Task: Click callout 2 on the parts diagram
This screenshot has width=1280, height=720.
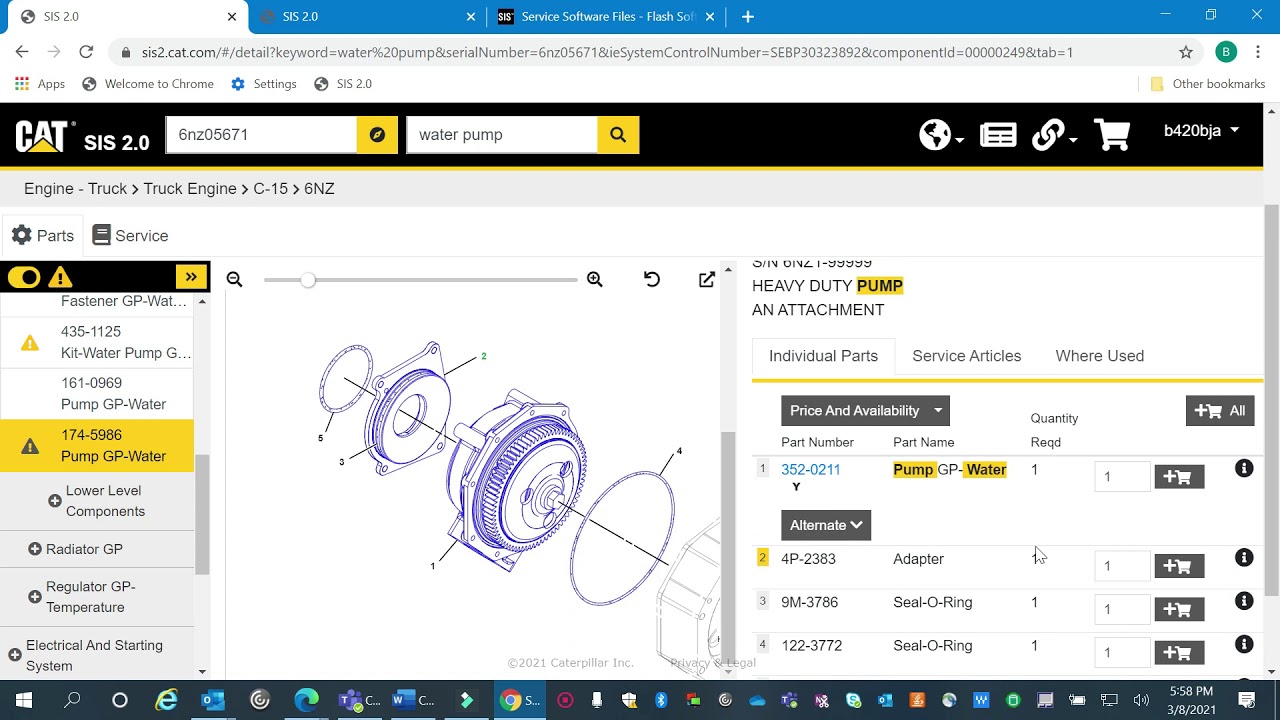Action: click(484, 356)
